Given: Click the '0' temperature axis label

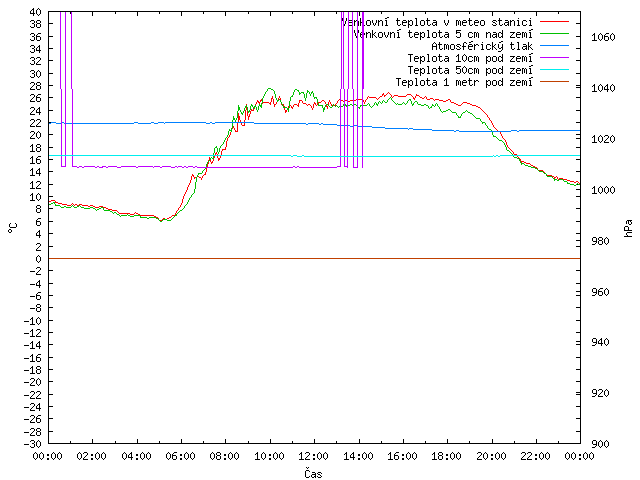Looking at the screenshot, I should 38,259.
